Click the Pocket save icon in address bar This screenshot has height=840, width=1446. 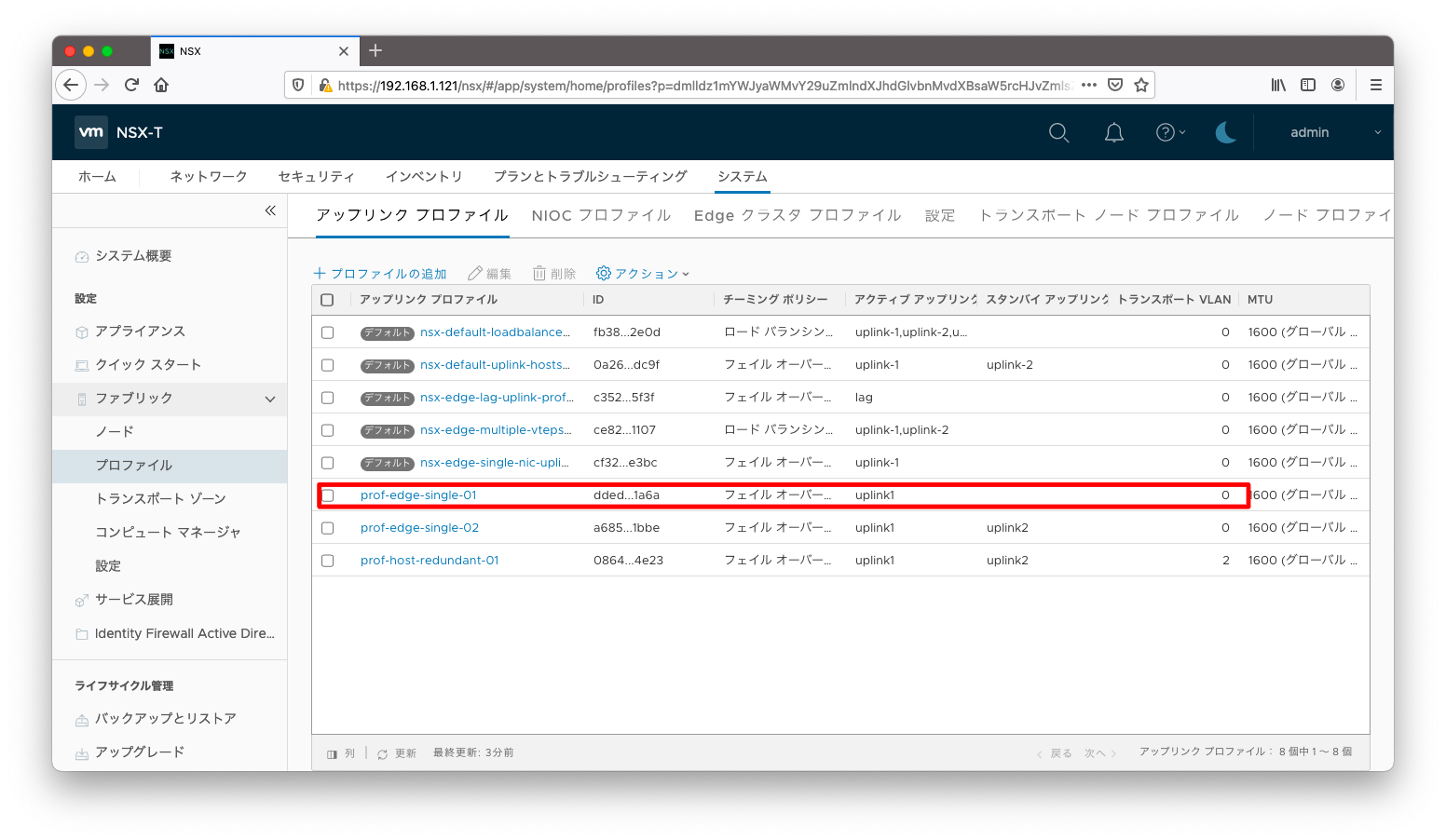[1114, 85]
